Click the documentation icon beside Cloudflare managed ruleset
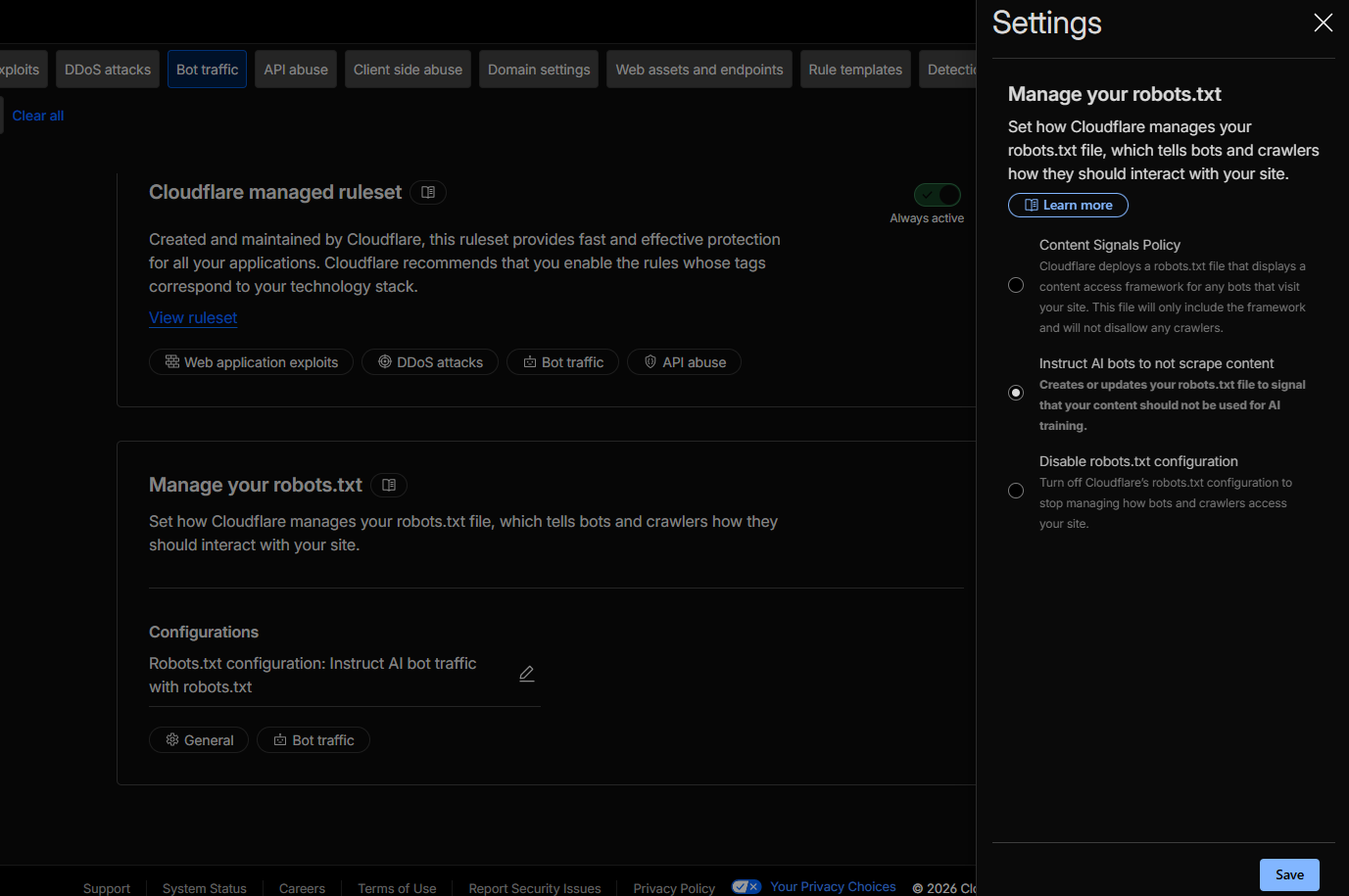The height and width of the screenshot is (896, 1349). (x=428, y=193)
